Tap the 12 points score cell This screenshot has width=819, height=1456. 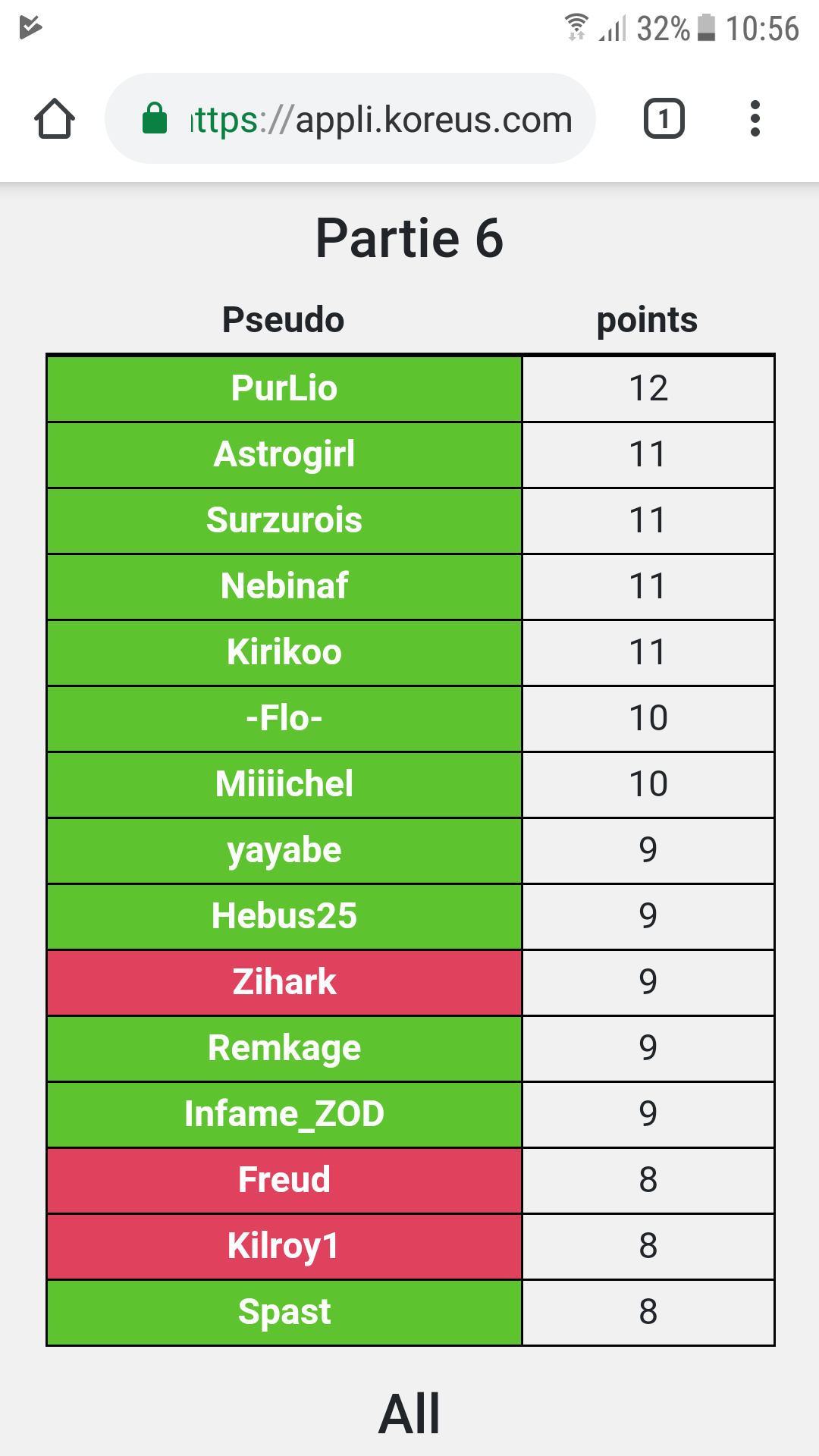[648, 388]
